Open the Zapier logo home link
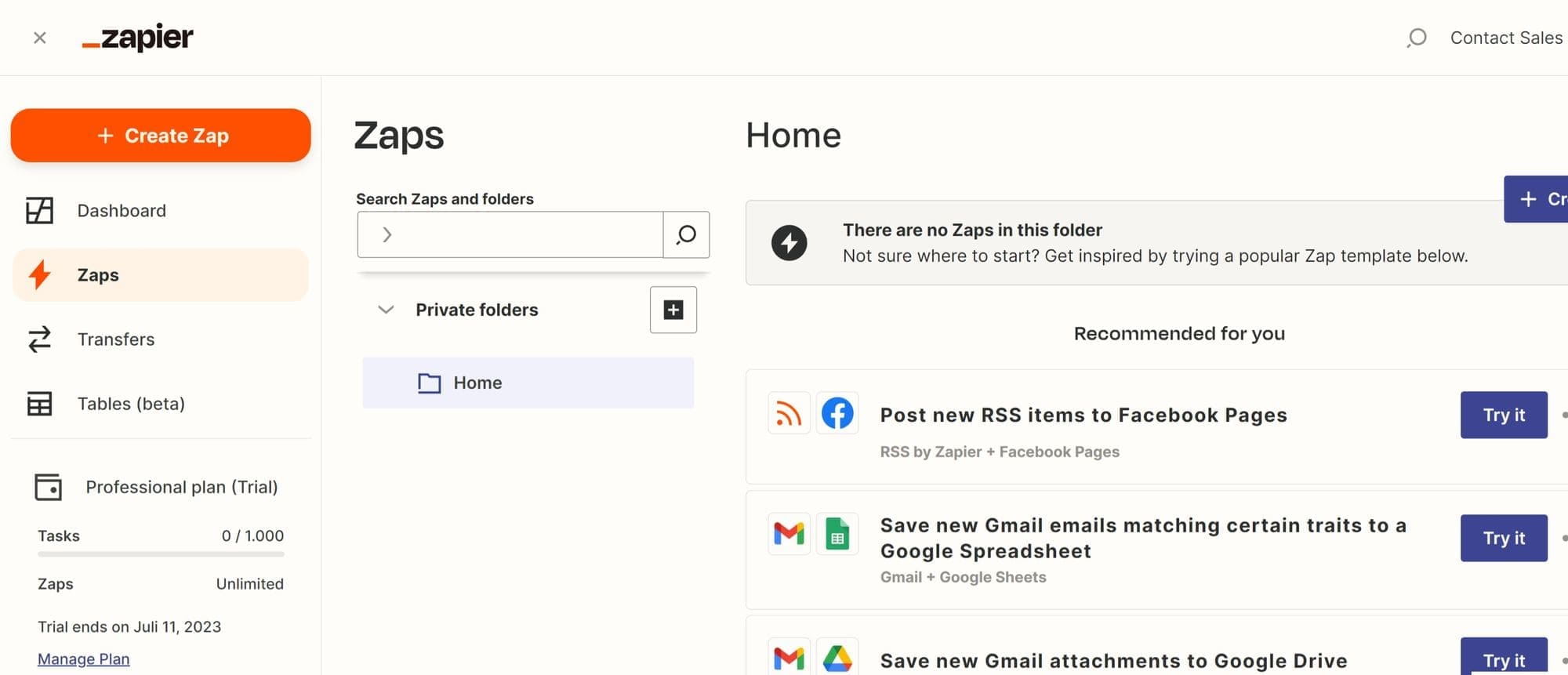 [137, 37]
